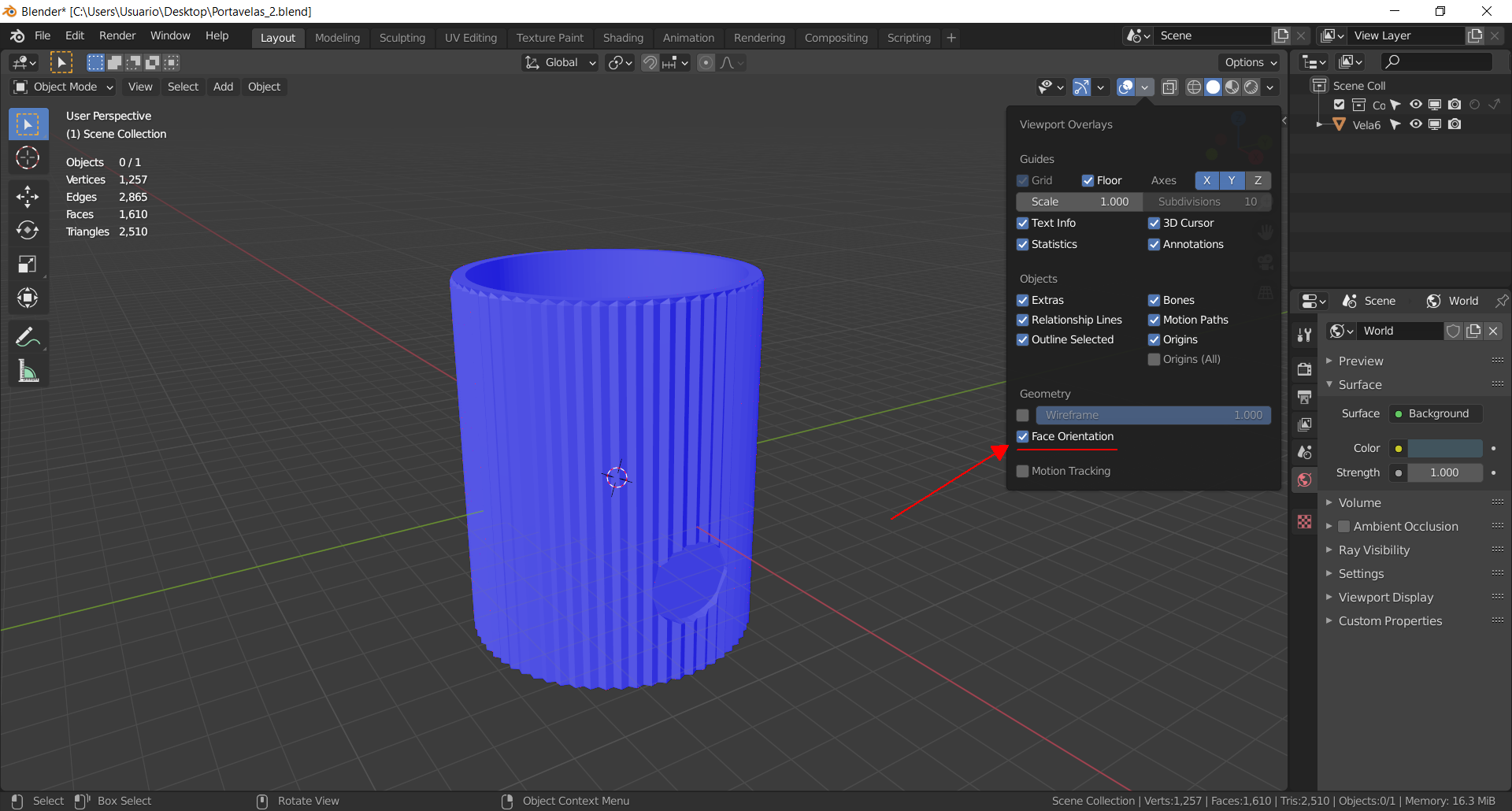Click the grid Scale value field
Screen dimensions: 1512x811
pyautogui.click(x=1079, y=202)
